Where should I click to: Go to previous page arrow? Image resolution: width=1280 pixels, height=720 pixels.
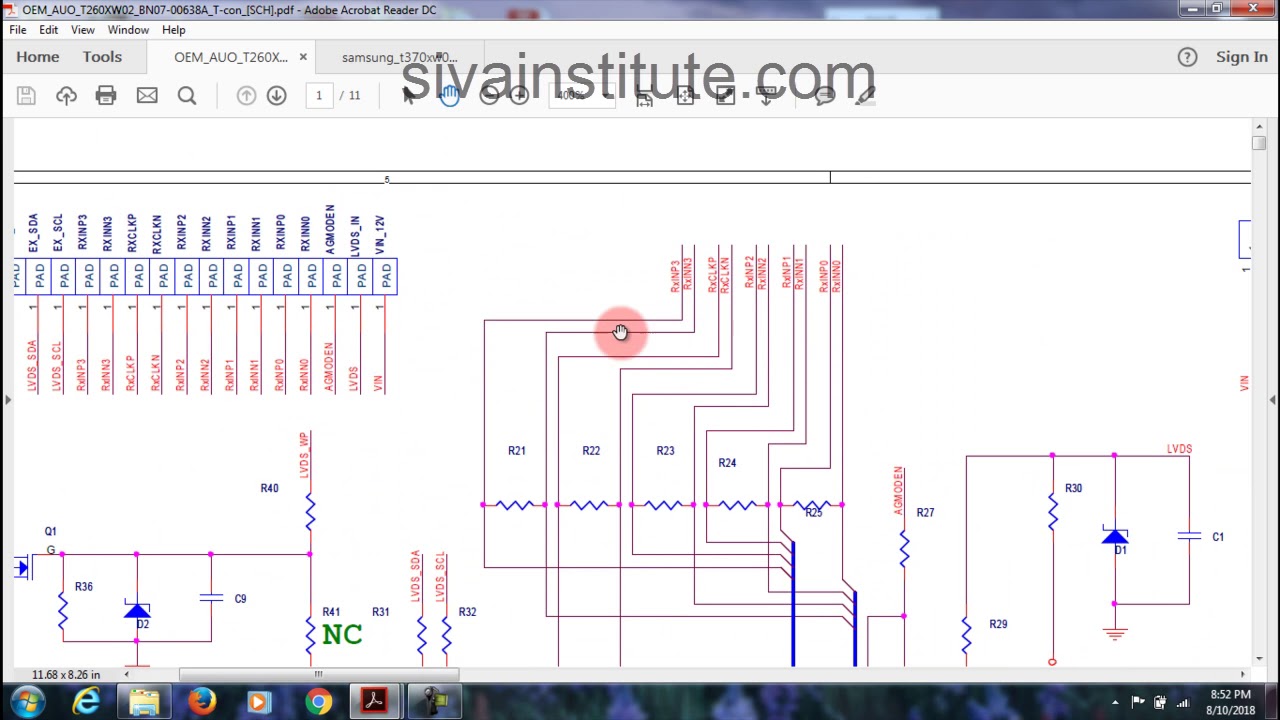point(246,95)
